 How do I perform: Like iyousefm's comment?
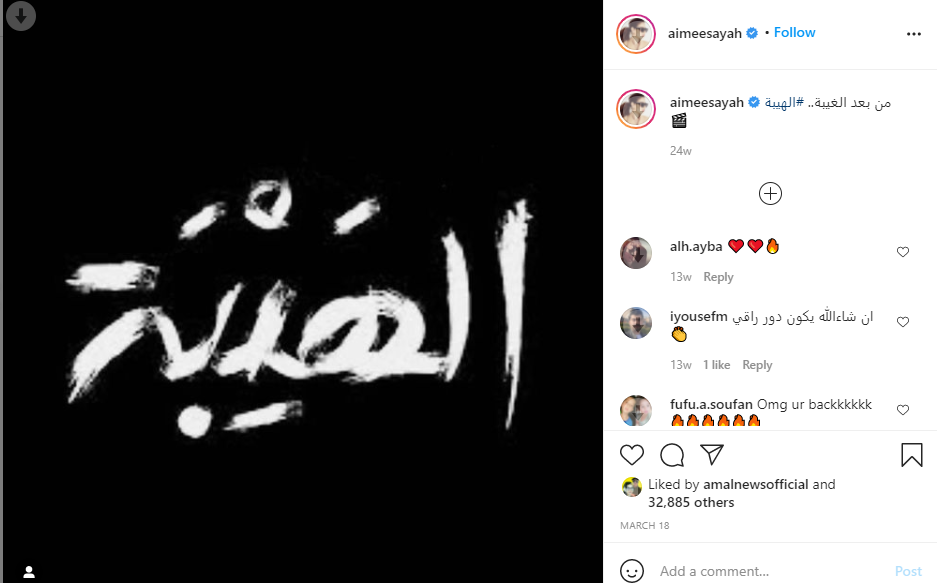pos(903,322)
